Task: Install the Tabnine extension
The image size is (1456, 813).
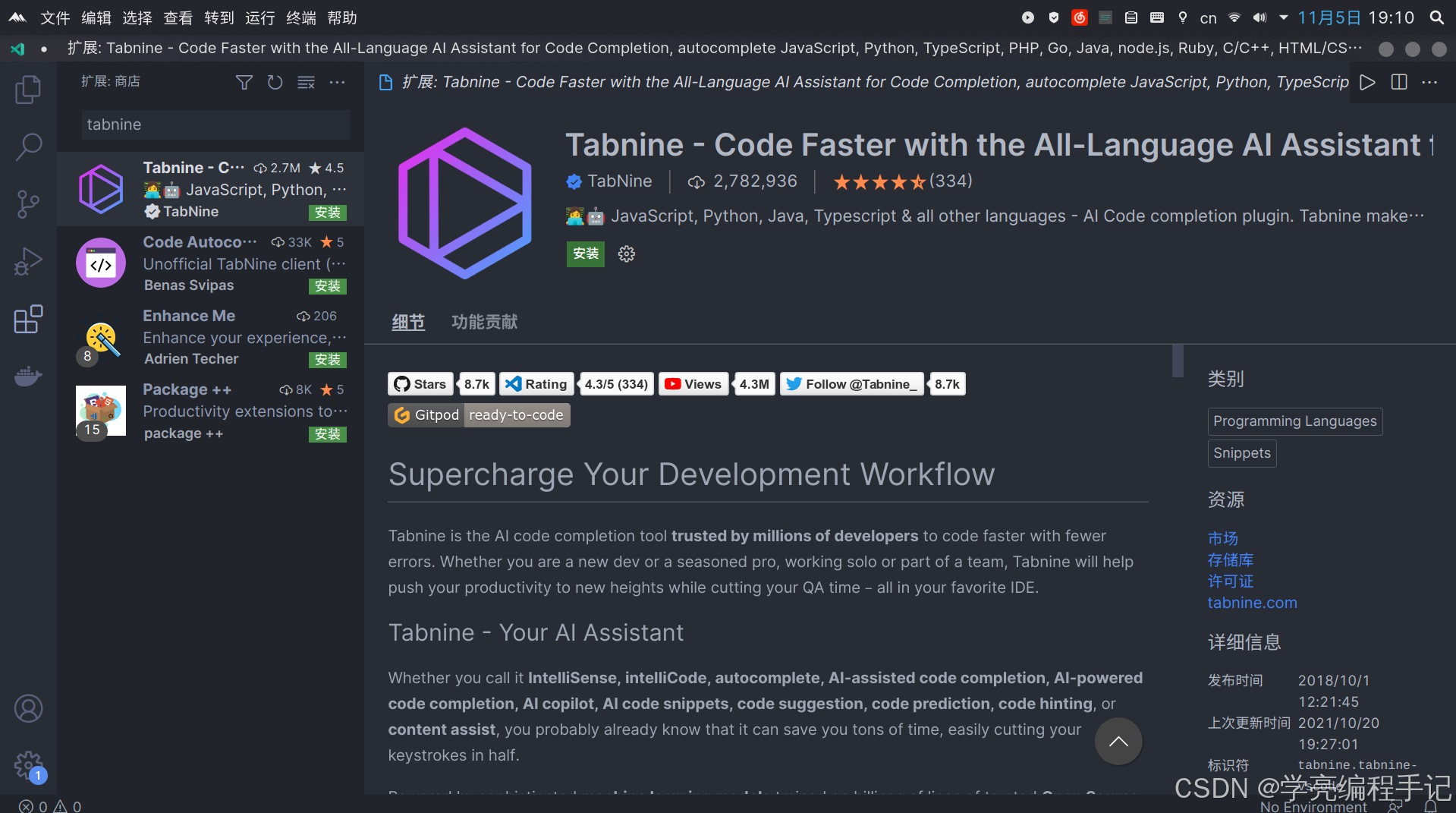Action: tap(584, 254)
